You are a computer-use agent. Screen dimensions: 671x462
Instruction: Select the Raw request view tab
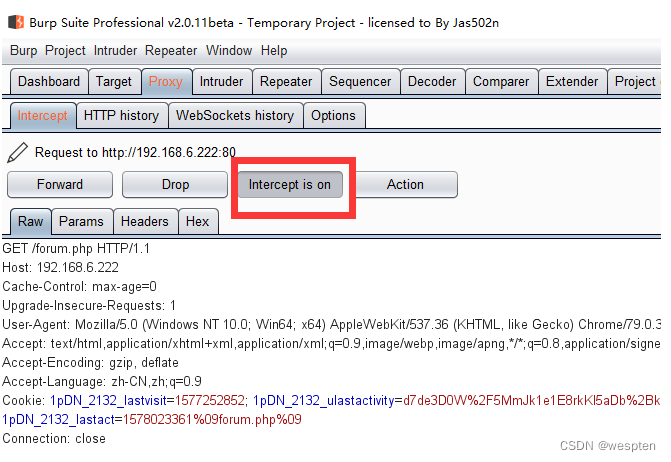tap(31, 222)
